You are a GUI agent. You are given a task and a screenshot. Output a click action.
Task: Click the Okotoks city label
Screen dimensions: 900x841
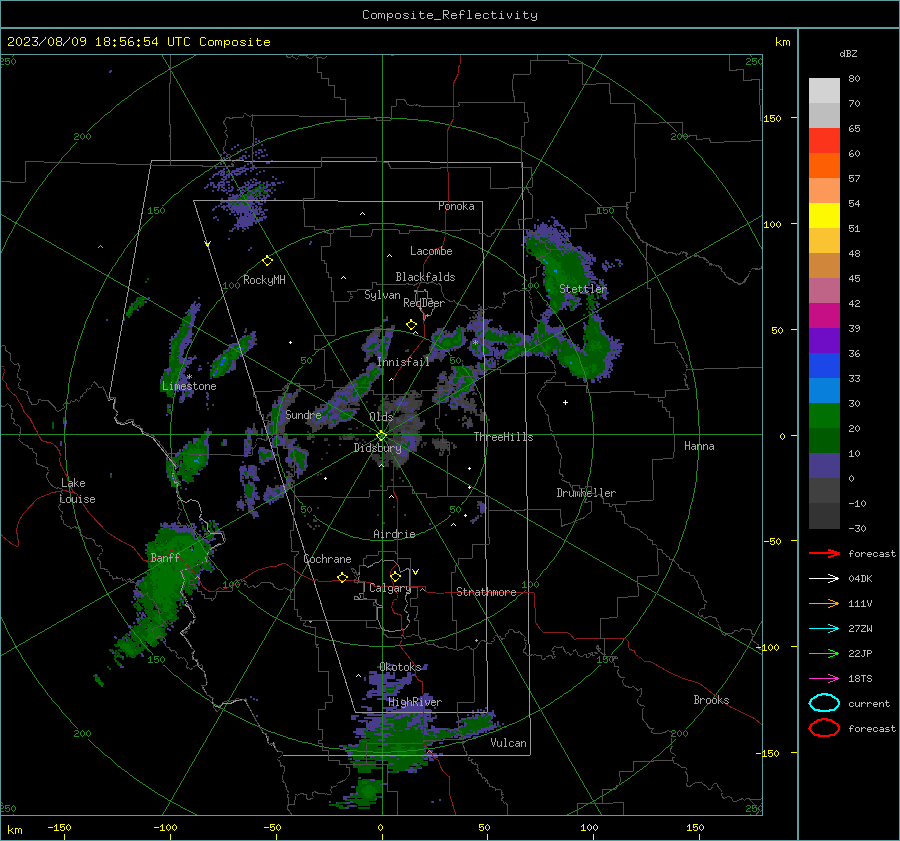pyautogui.click(x=400, y=667)
